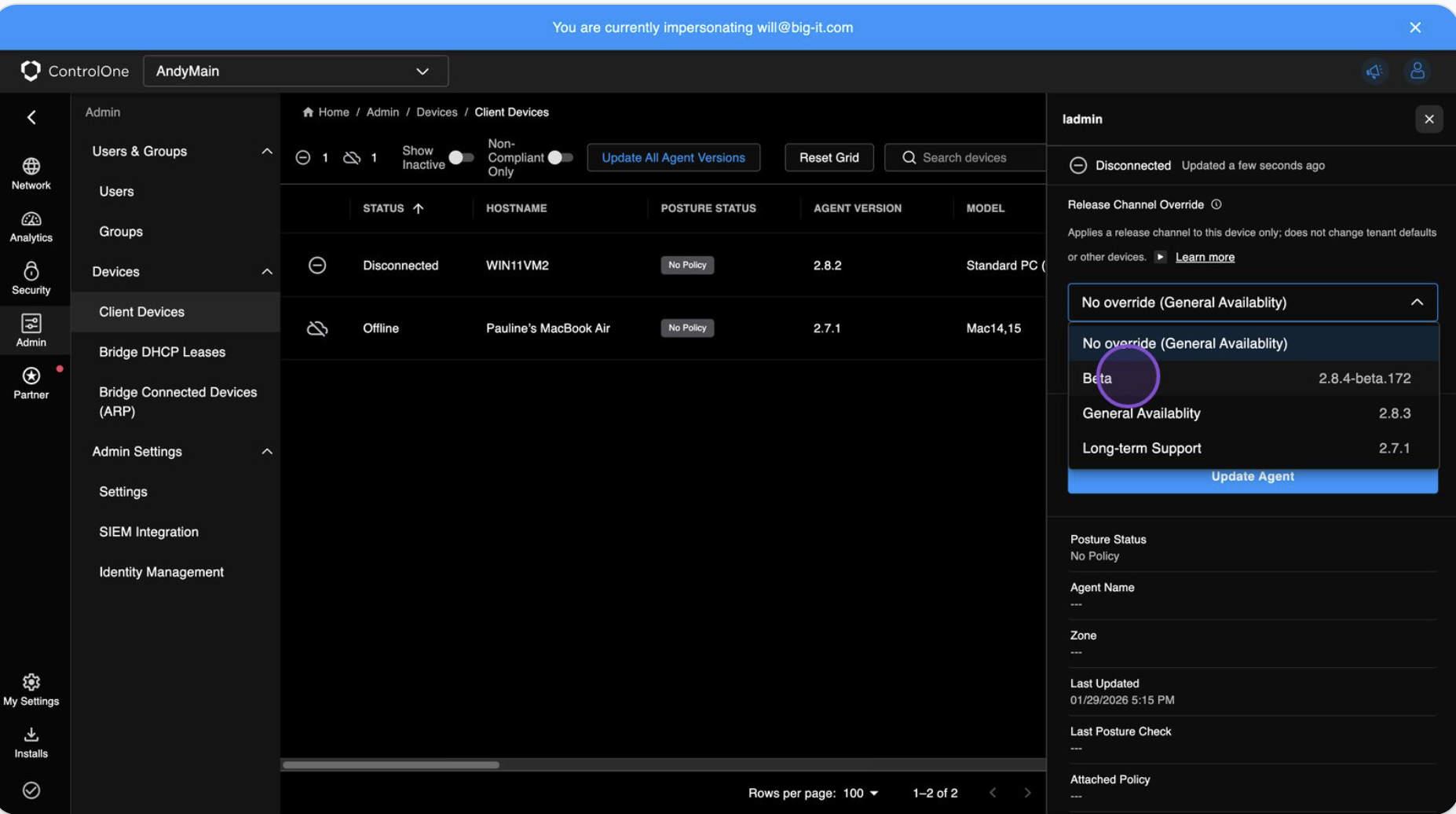Click the compliance checkmark icon in sidebar
Image resolution: width=1456 pixels, height=814 pixels.
(x=31, y=791)
